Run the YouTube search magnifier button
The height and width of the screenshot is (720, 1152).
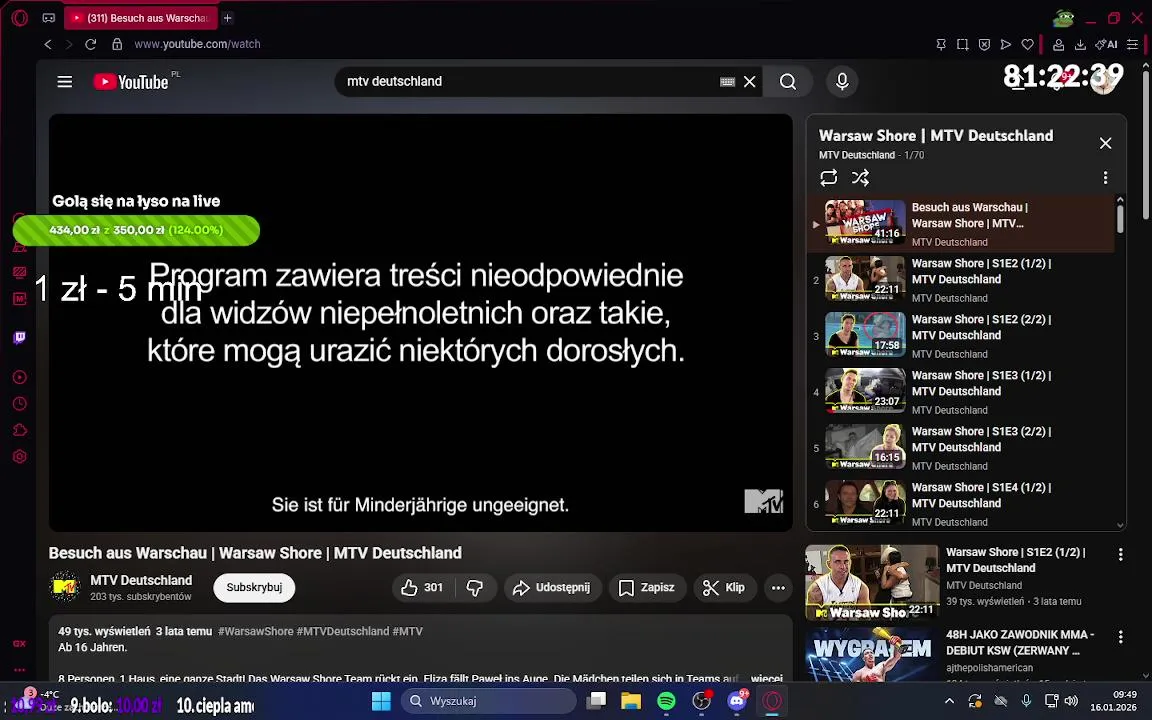click(788, 82)
